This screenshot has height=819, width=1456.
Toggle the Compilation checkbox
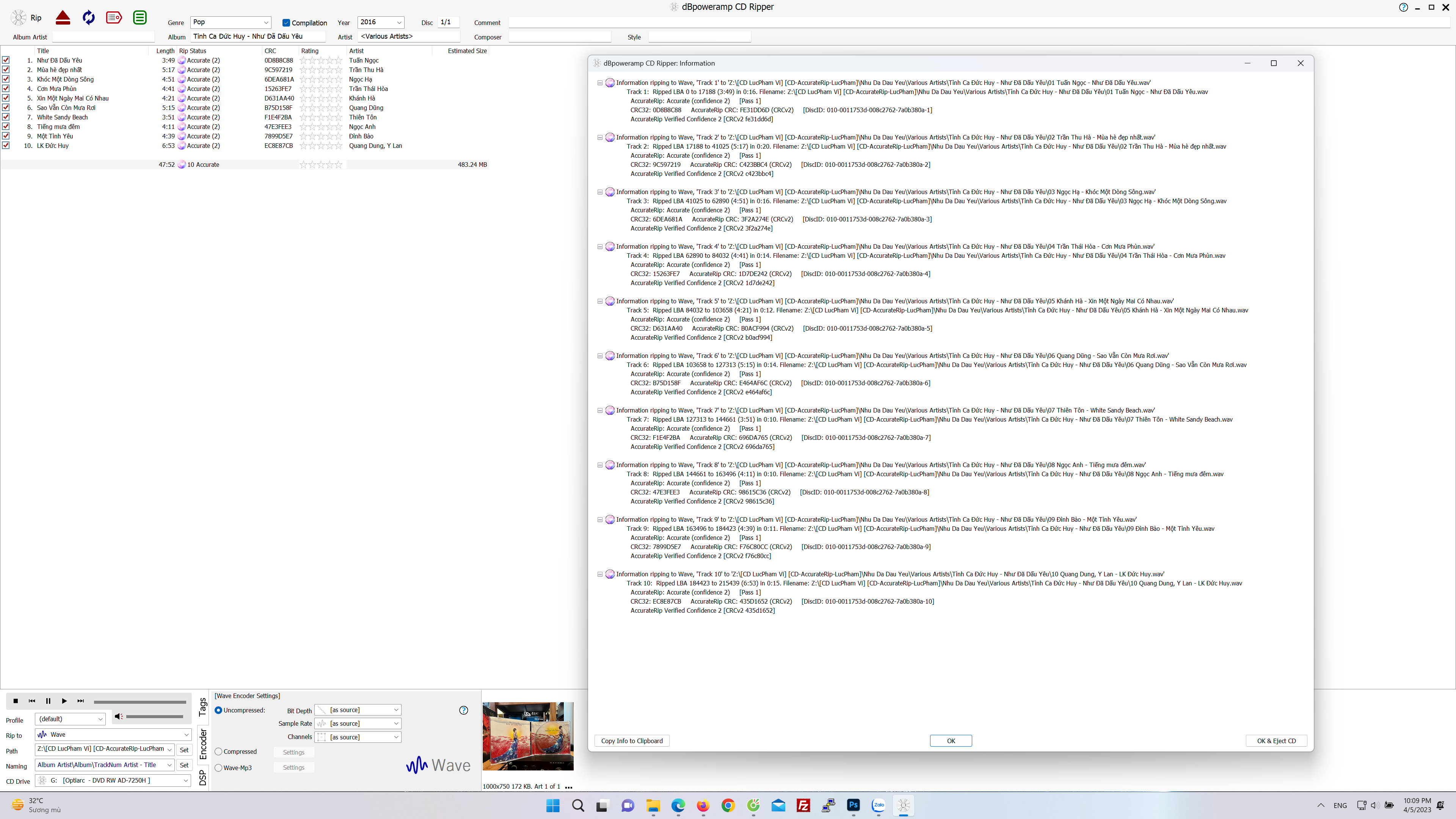click(286, 23)
